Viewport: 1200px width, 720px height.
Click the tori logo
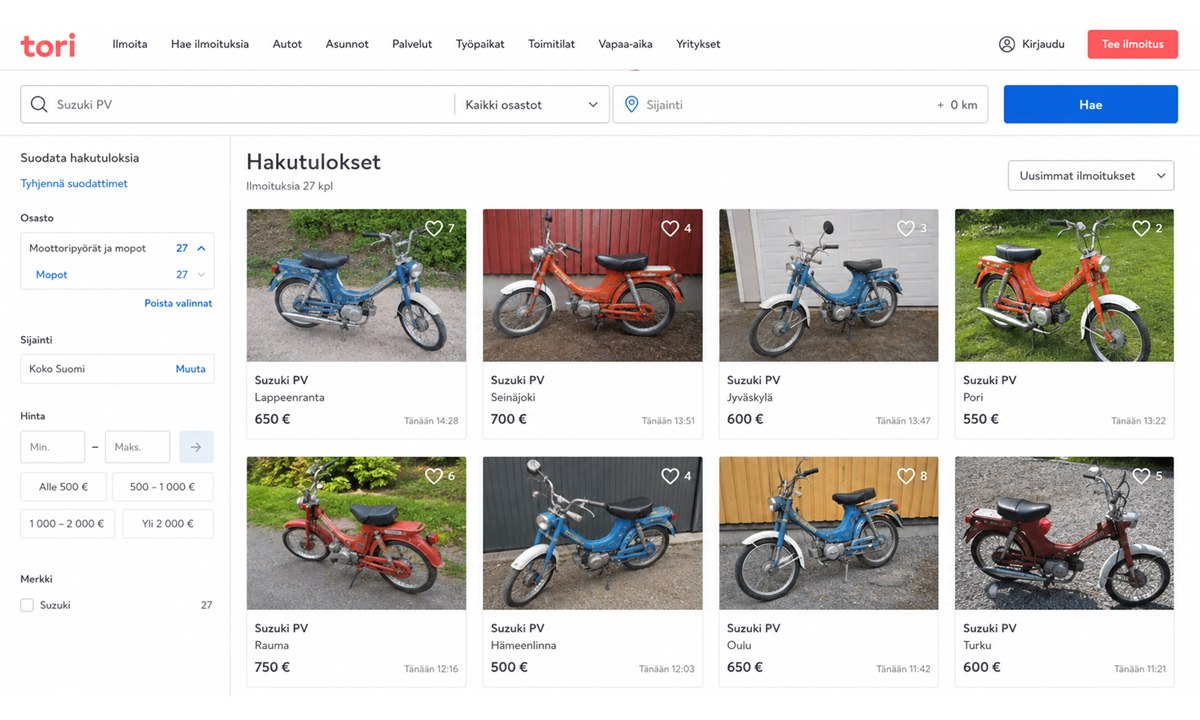pos(48,45)
